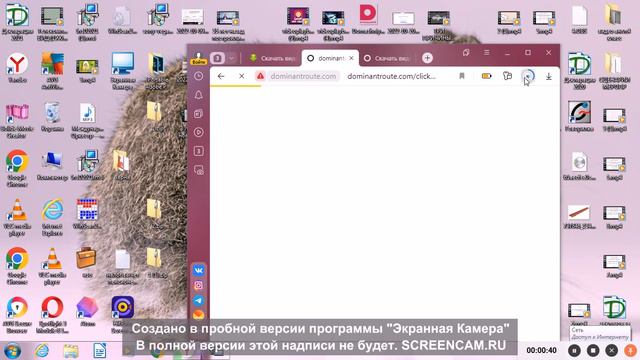Launch Internet Explorer from the taskbar

coord(42,351)
